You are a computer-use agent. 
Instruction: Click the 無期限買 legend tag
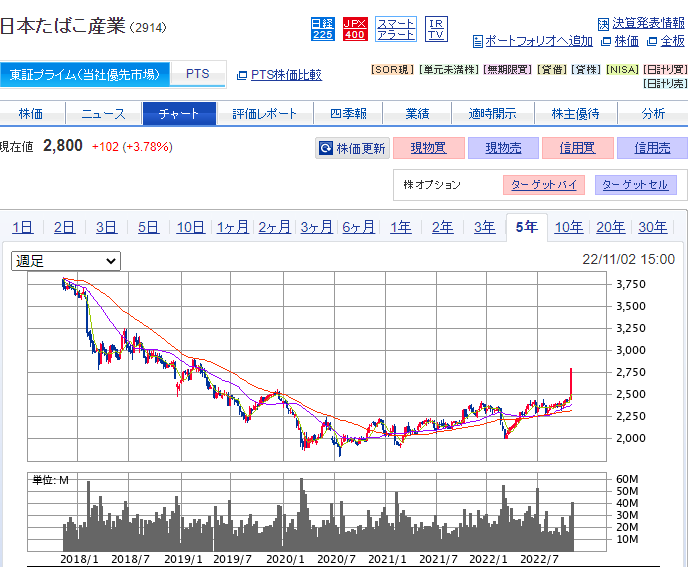point(508,70)
